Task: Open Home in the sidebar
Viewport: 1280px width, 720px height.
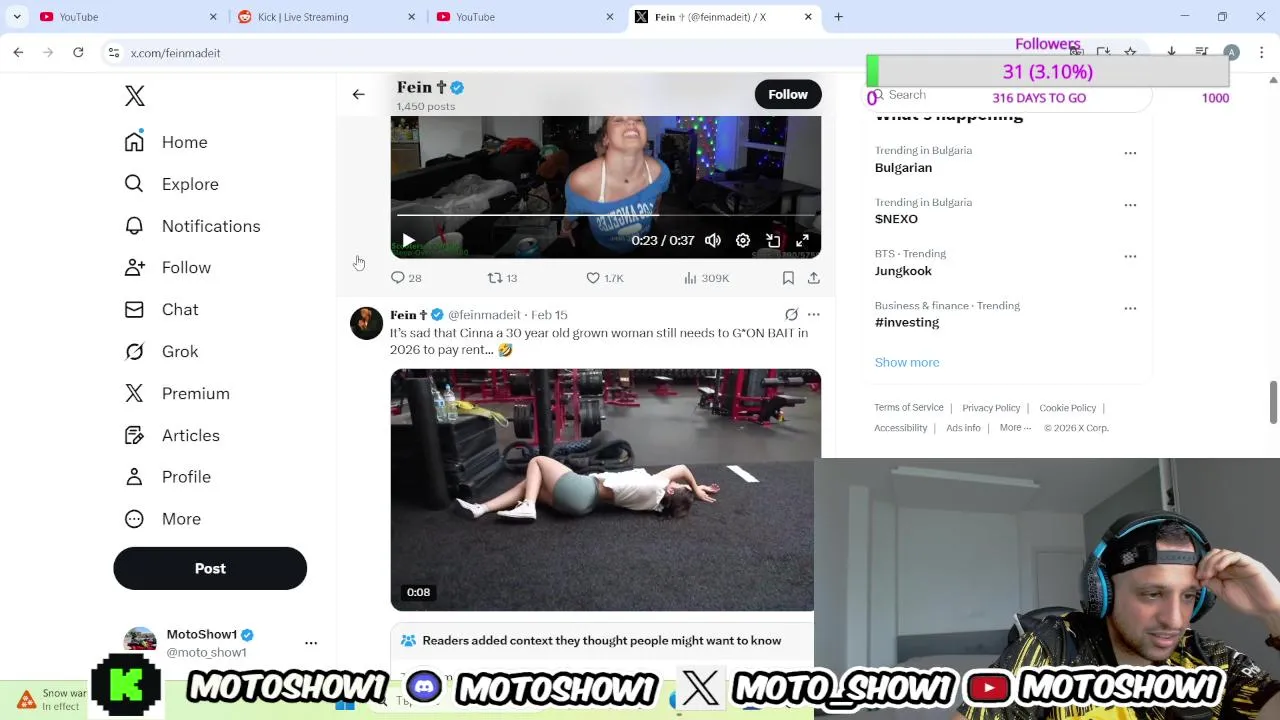Action: click(x=166, y=142)
